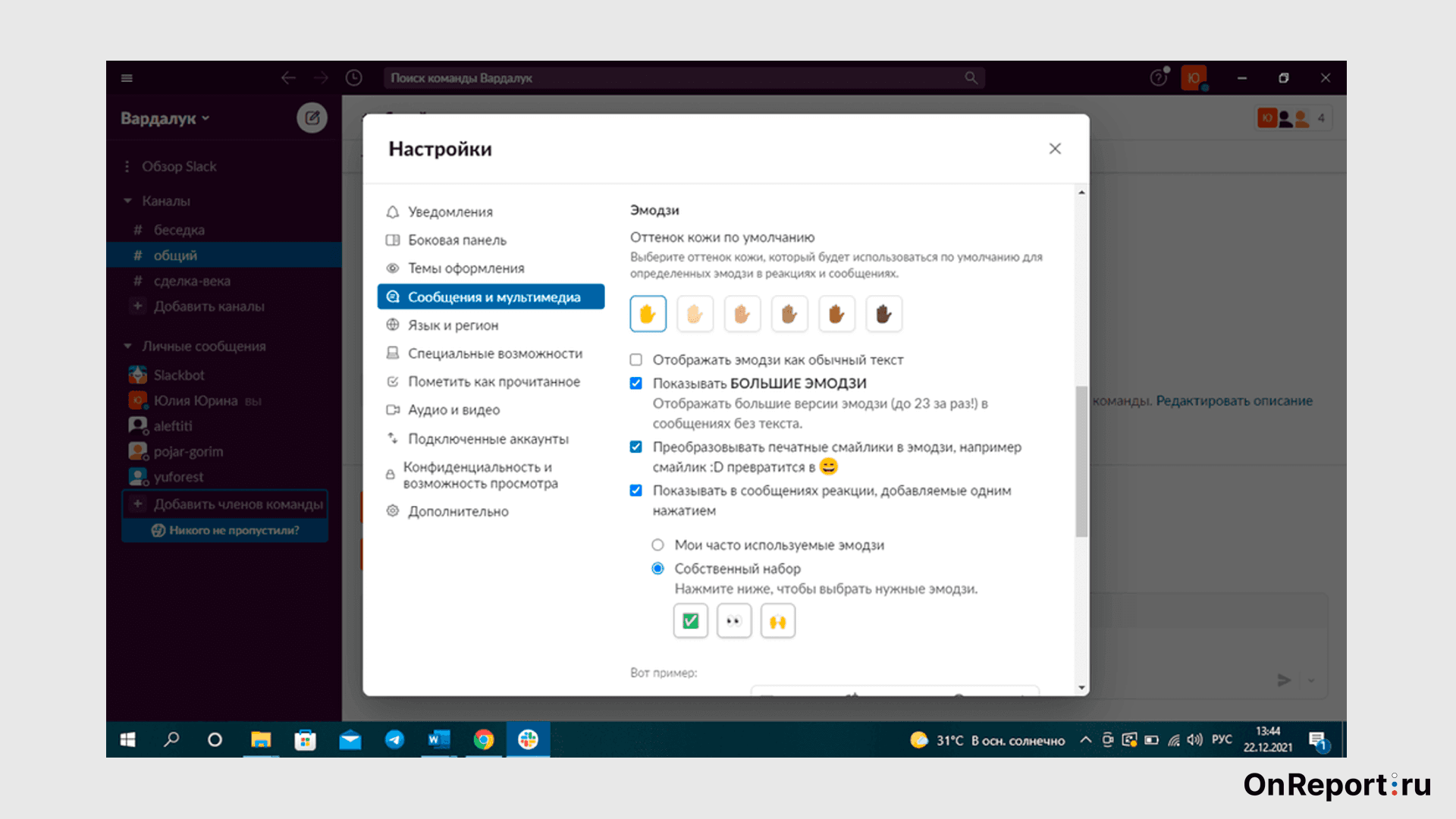The image size is (1456, 819).
Task: Change the eyes emoji slot
Action: coord(734,621)
